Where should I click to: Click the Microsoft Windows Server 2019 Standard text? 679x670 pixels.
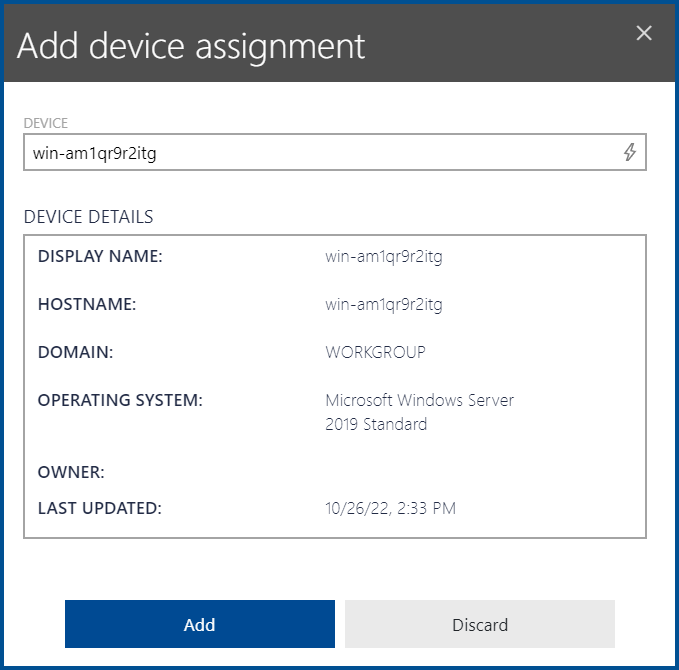coord(419,412)
